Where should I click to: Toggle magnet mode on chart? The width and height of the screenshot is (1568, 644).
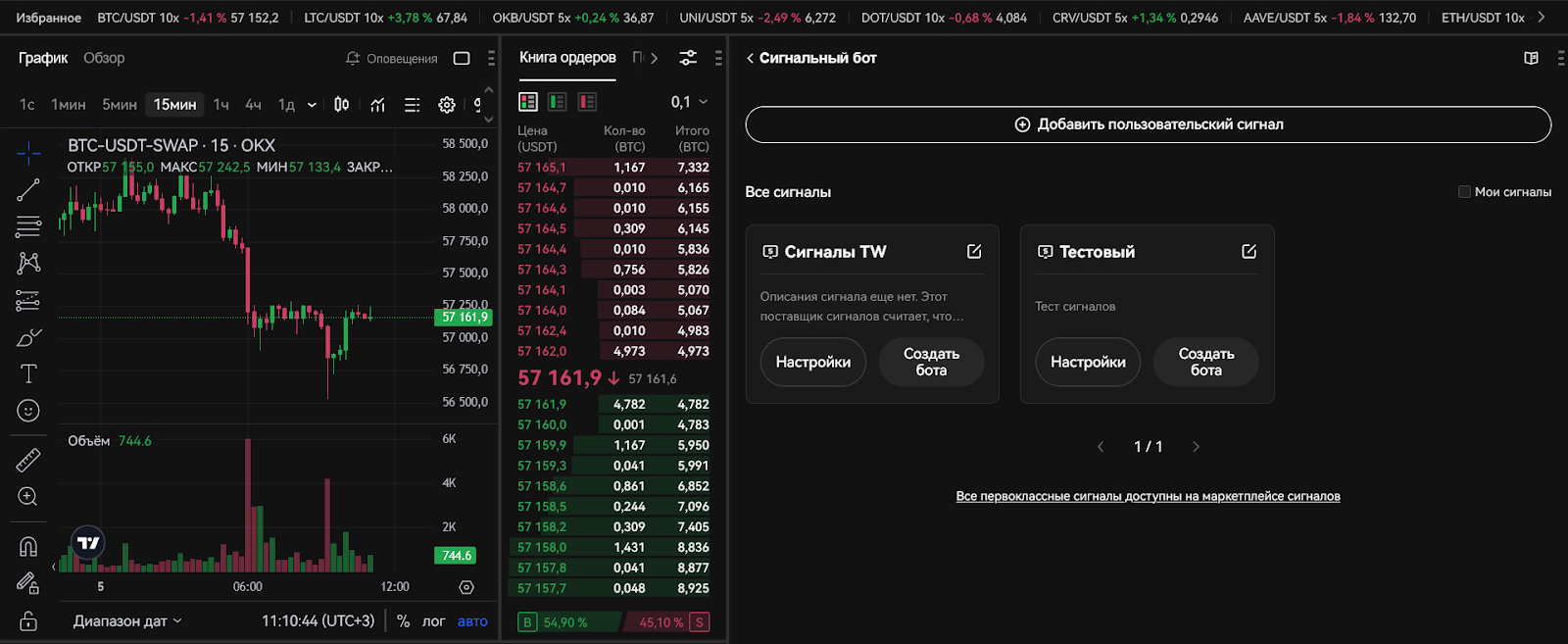pos(28,546)
